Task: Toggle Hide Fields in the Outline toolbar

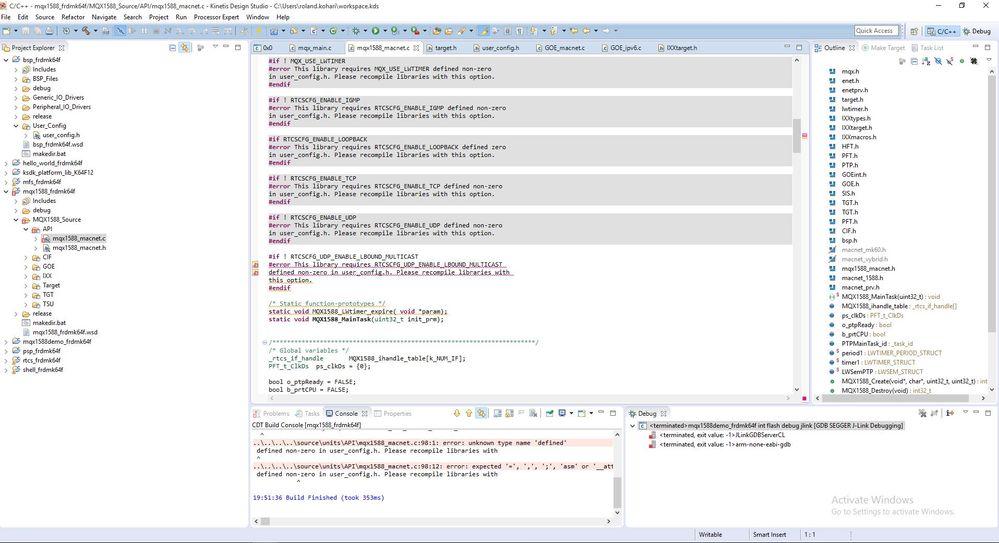Action: (938, 61)
